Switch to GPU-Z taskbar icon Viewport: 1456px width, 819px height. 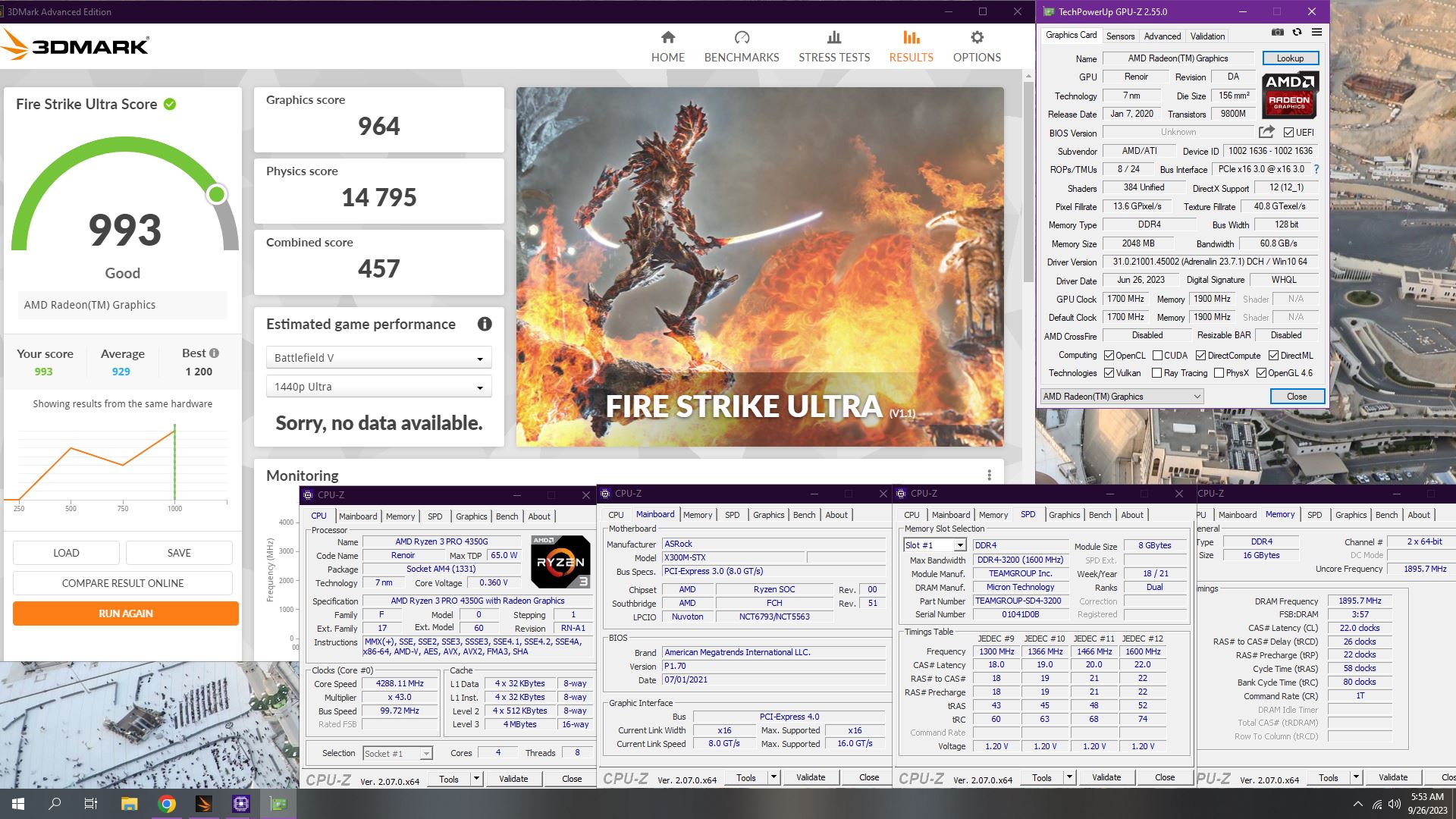278,804
